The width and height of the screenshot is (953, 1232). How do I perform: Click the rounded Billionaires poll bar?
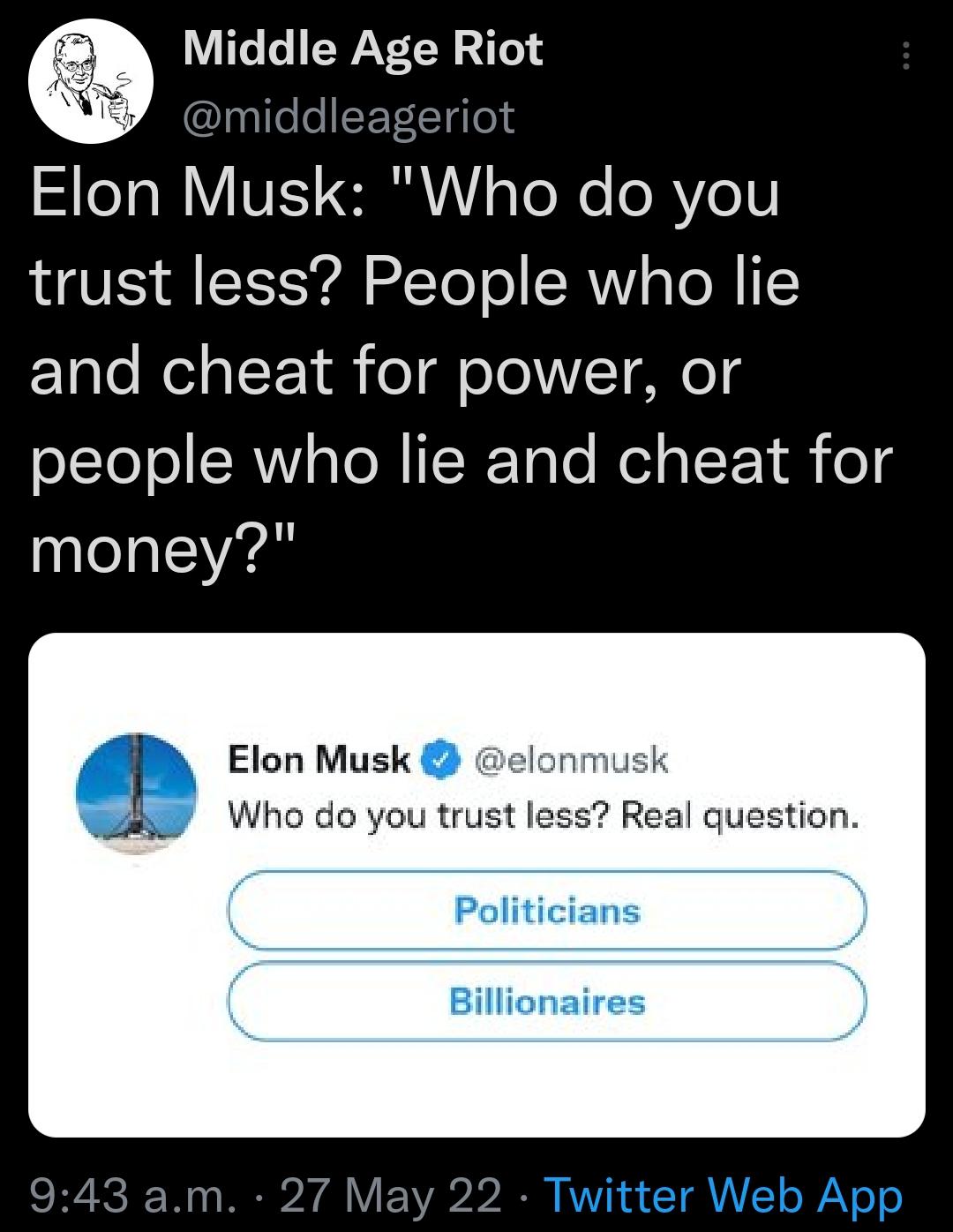547,1003
